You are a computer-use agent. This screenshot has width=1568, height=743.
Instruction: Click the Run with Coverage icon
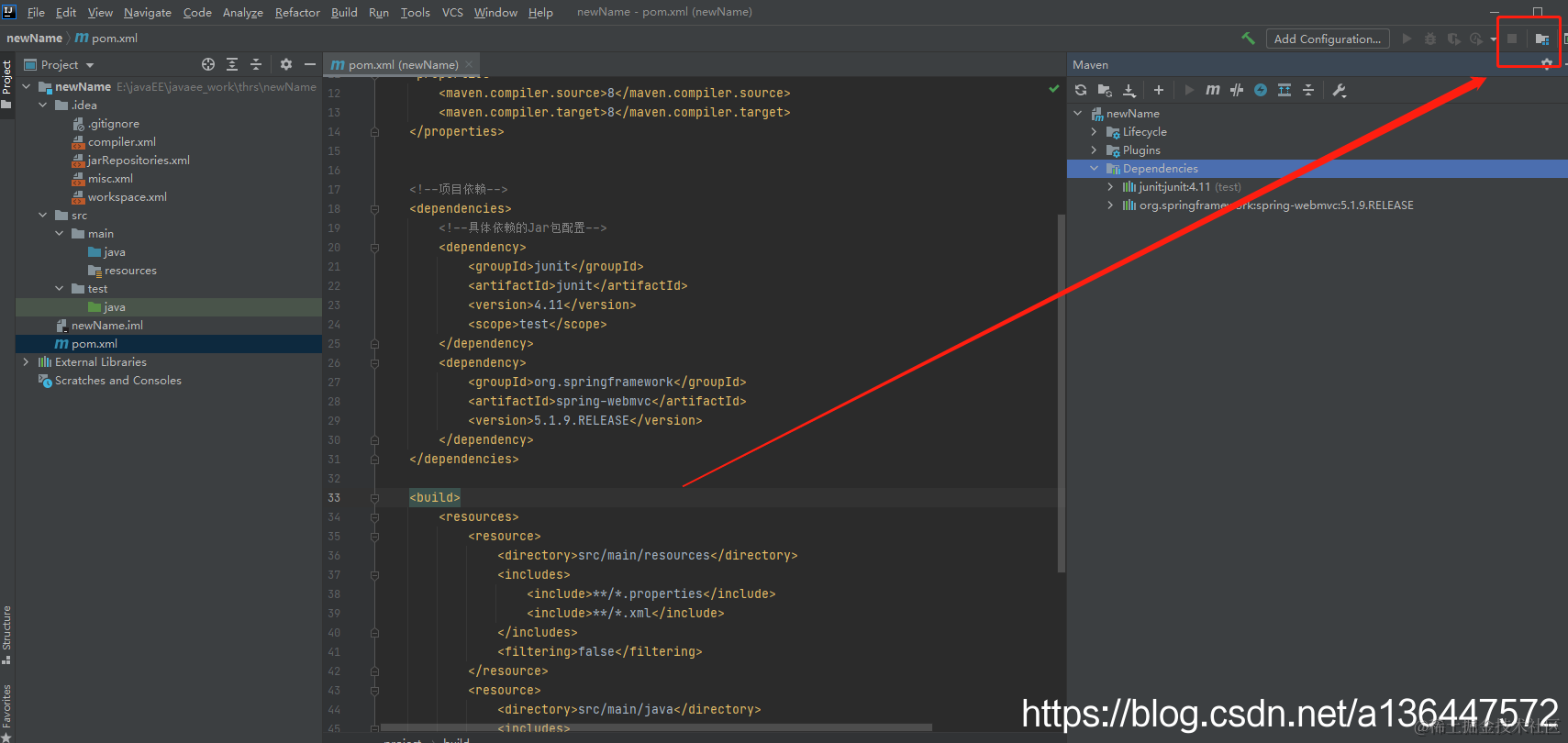click(x=1453, y=39)
